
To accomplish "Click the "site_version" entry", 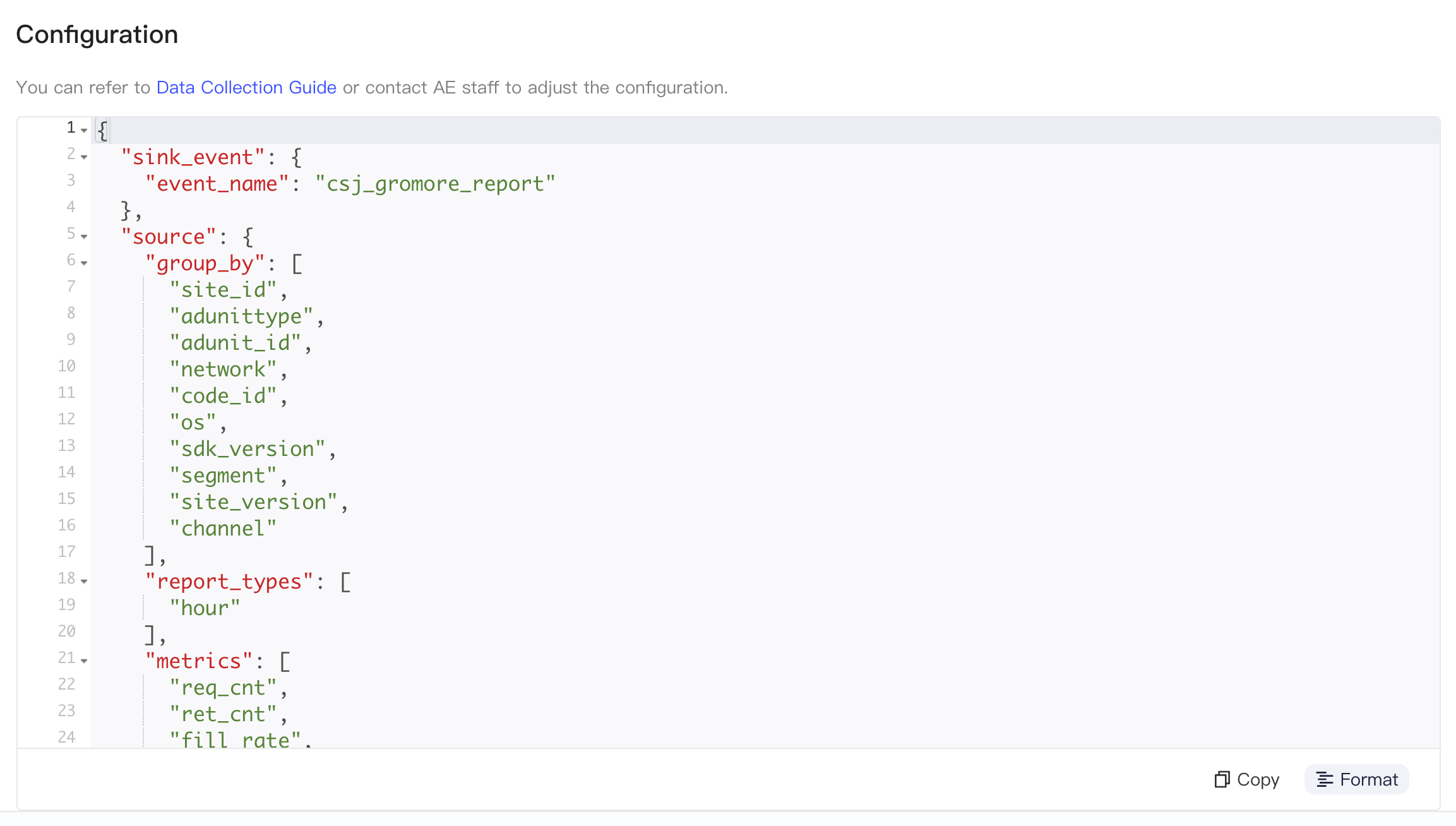I will [x=253, y=502].
